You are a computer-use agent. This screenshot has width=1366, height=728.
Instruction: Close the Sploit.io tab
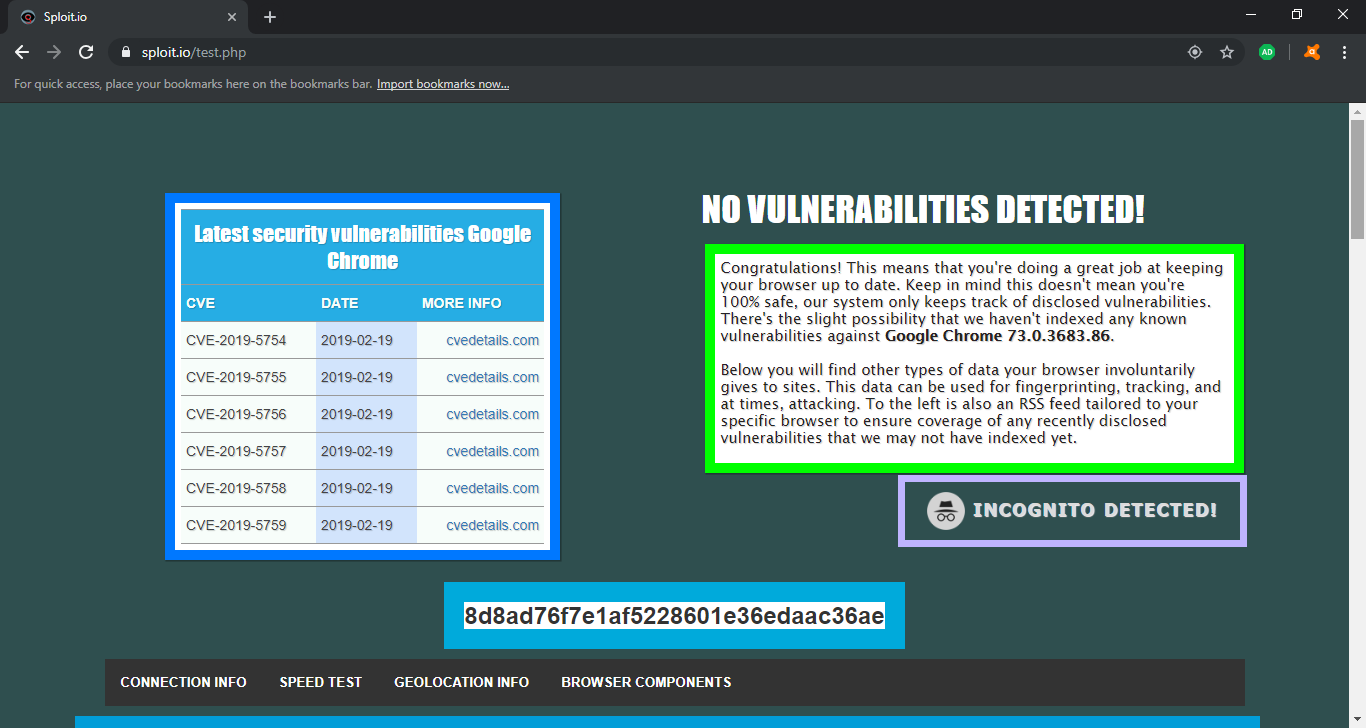(232, 17)
